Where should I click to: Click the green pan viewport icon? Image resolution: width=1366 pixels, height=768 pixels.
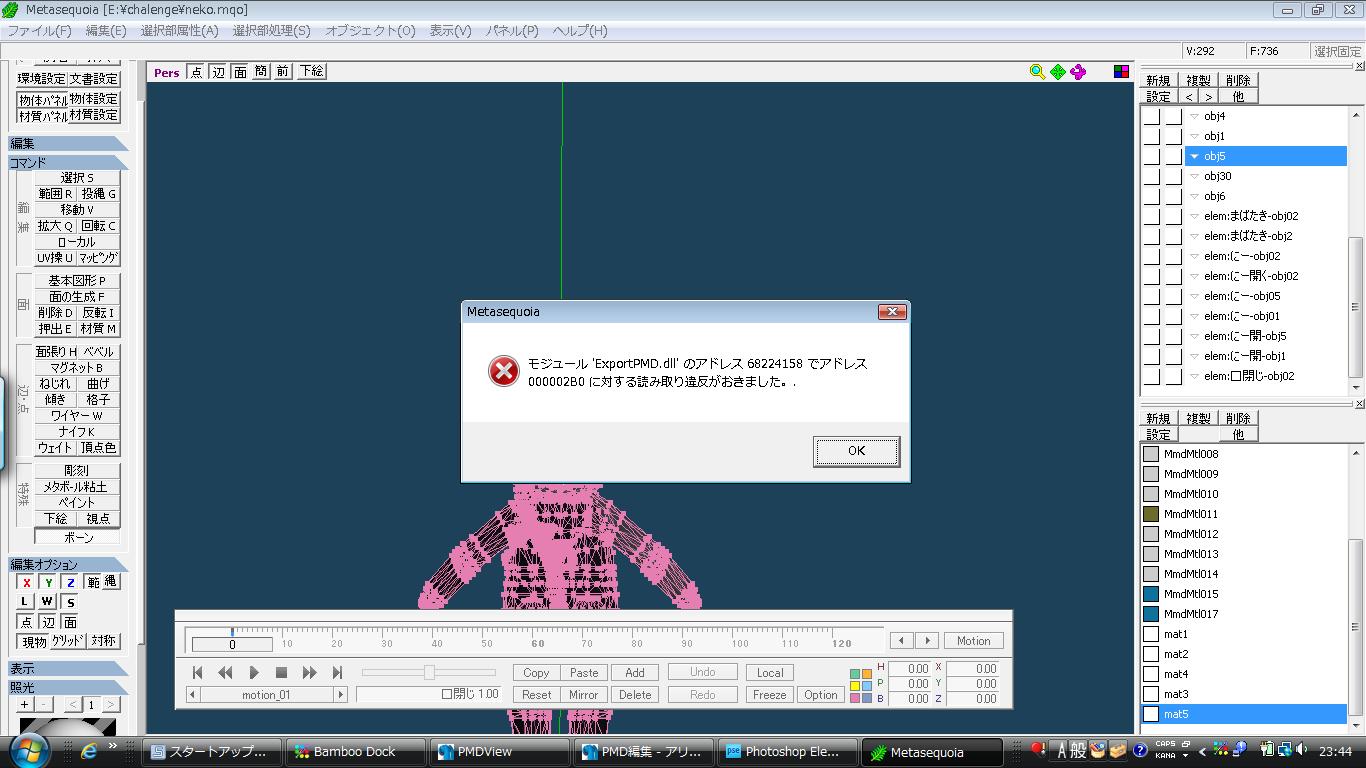pyautogui.click(x=1057, y=72)
